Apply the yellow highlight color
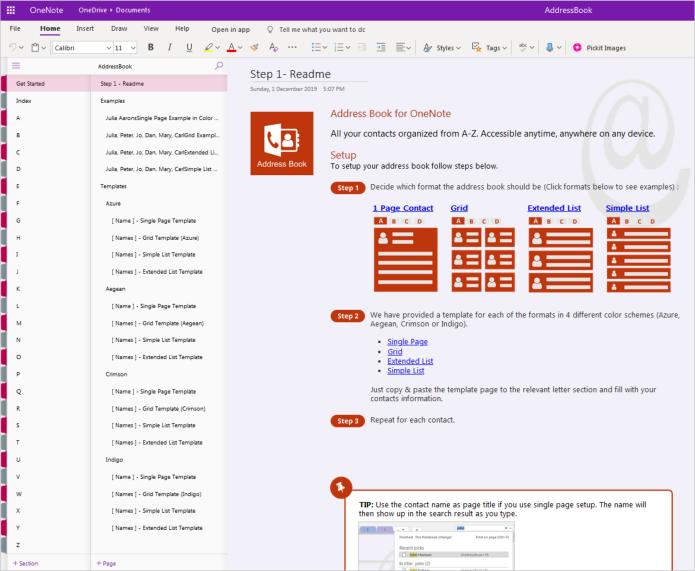Image resolution: width=695 pixels, height=571 pixels. pos(208,47)
